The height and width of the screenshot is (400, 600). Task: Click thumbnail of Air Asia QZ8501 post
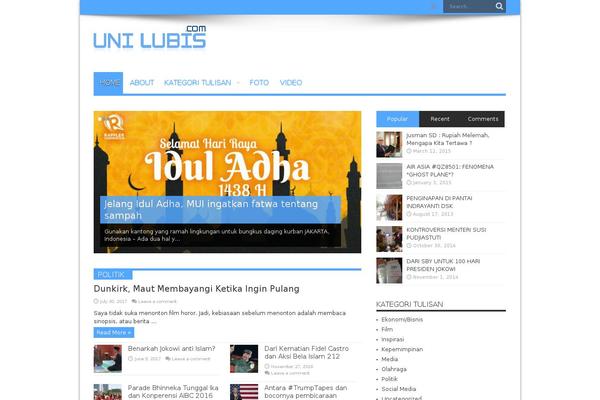[389, 176]
